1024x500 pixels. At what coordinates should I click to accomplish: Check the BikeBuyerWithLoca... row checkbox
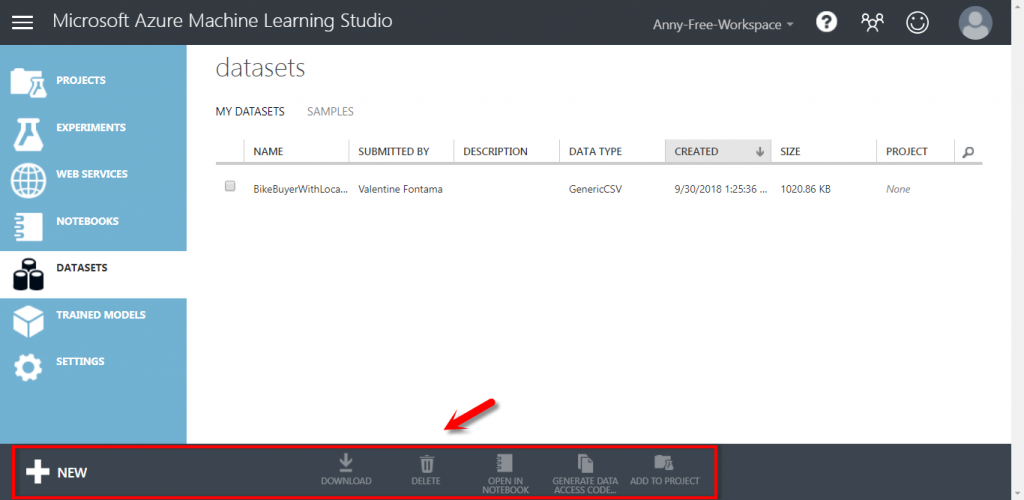tap(230, 186)
